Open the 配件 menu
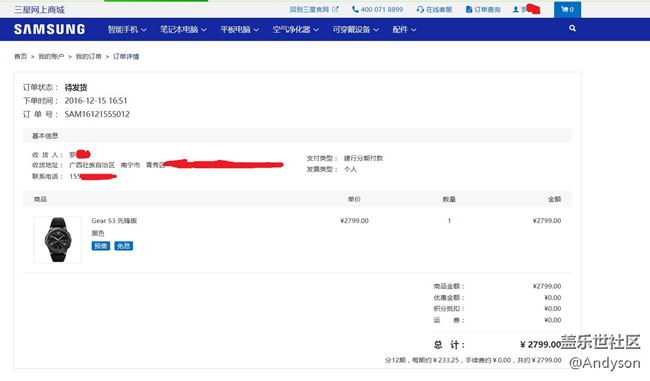 click(x=404, y=29)
